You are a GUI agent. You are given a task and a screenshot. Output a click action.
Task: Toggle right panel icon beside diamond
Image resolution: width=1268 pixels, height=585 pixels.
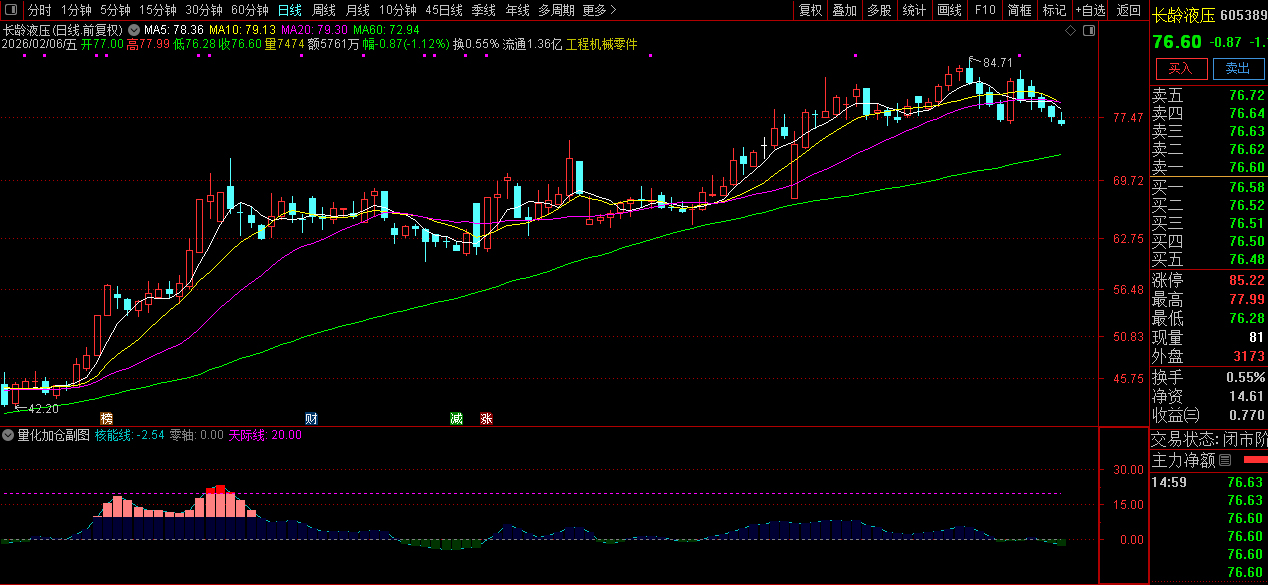[x=1089, y=31]
